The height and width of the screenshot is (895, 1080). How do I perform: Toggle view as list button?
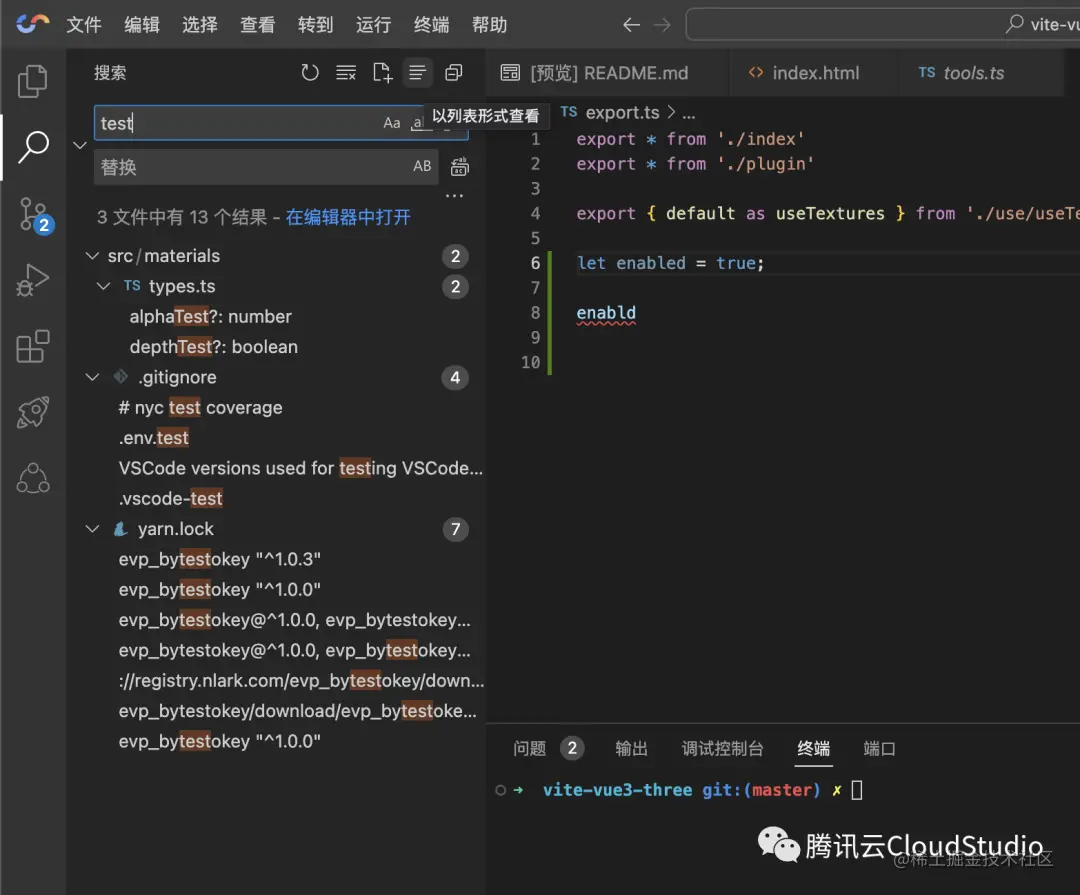(x=417, y=72)
